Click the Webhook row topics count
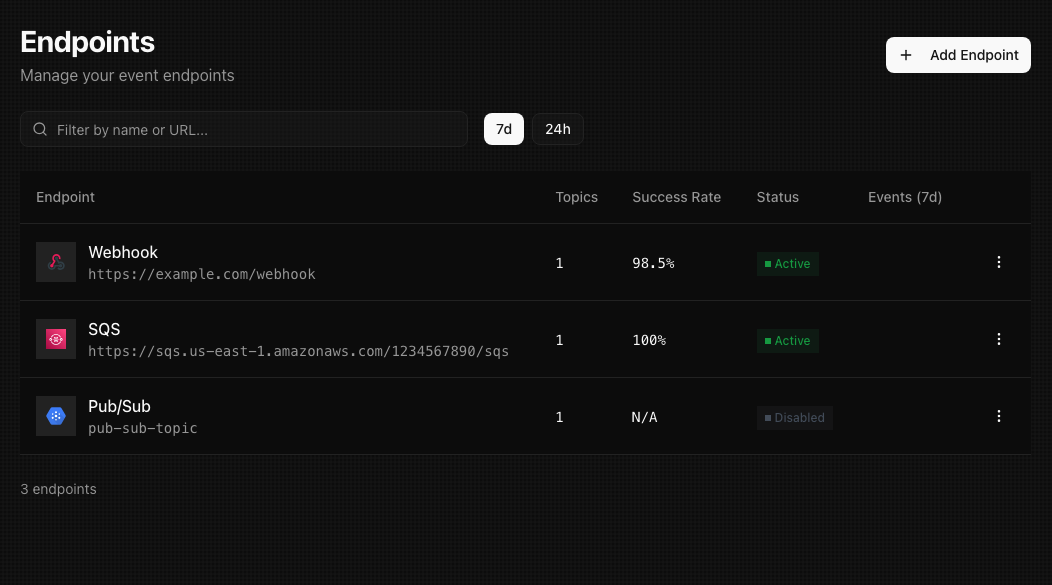This screenshot has width=1052, height=585. (x=560, y=264)
